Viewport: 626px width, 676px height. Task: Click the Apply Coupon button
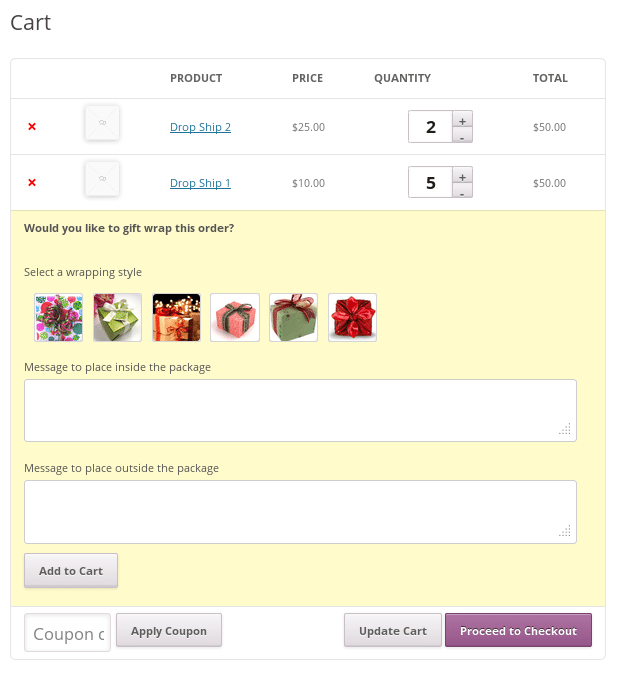coord(169,631)
